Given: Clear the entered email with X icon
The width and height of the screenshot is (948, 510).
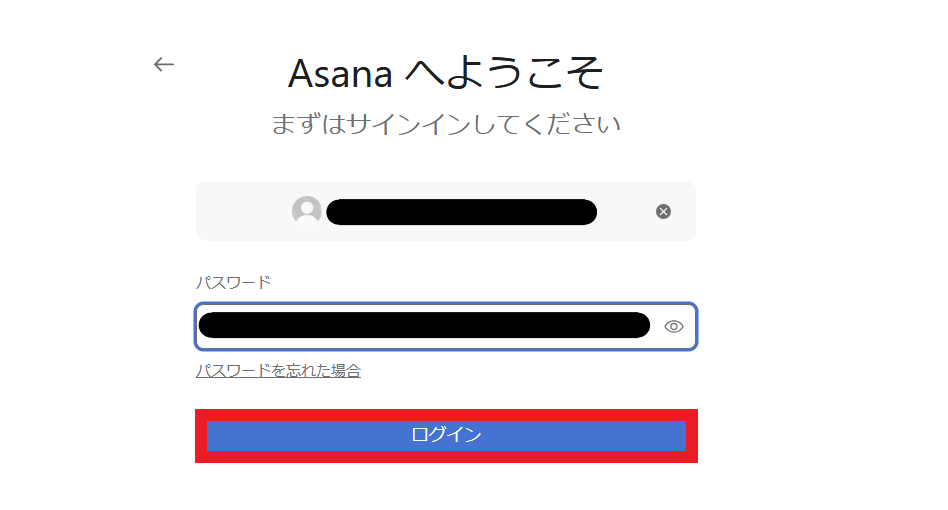Looking at the screenshot, I should [x=663, y=211].
